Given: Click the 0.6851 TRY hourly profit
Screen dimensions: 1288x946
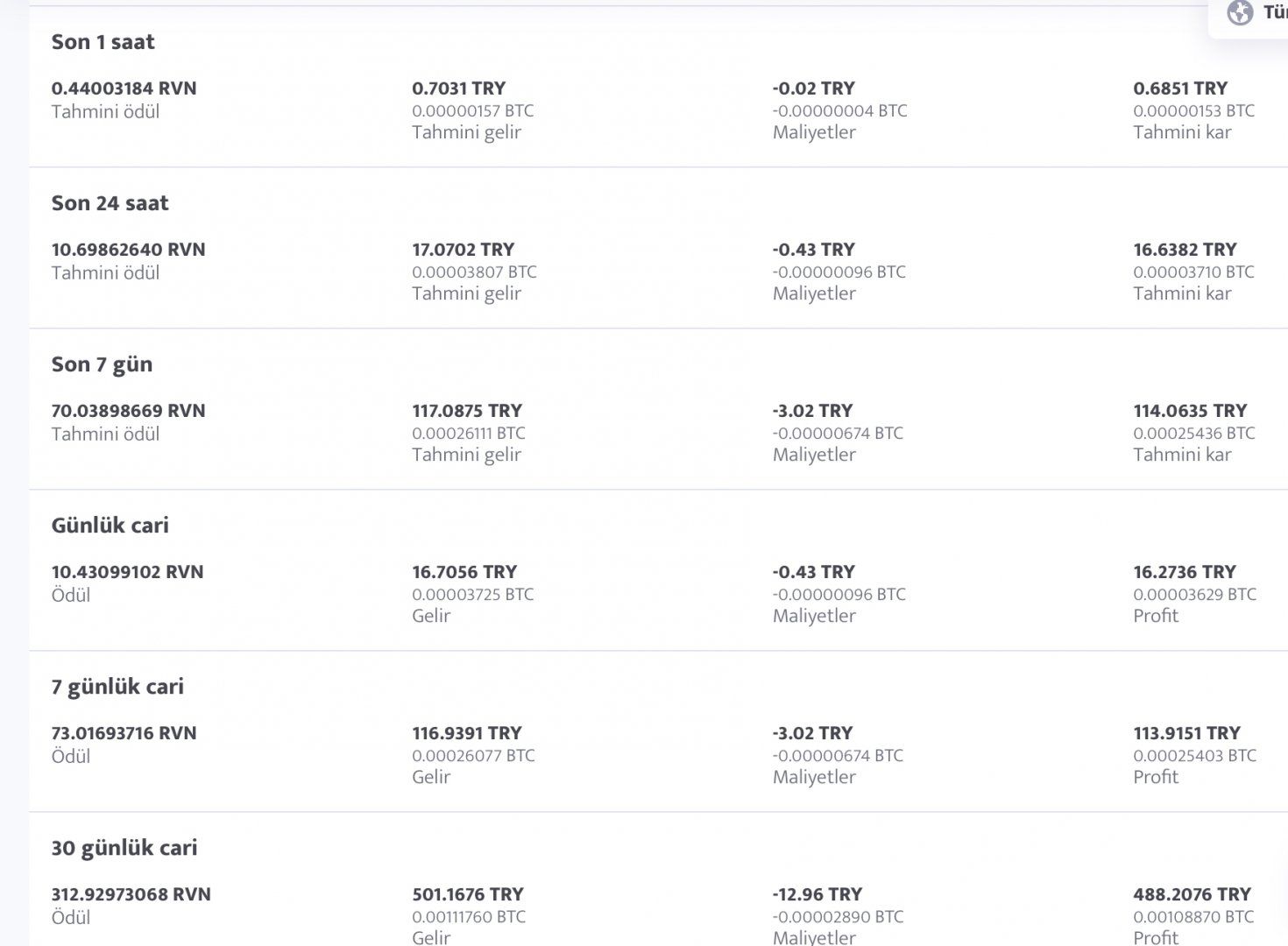Looking at the screenshot, I should (x=1179, y=88).
